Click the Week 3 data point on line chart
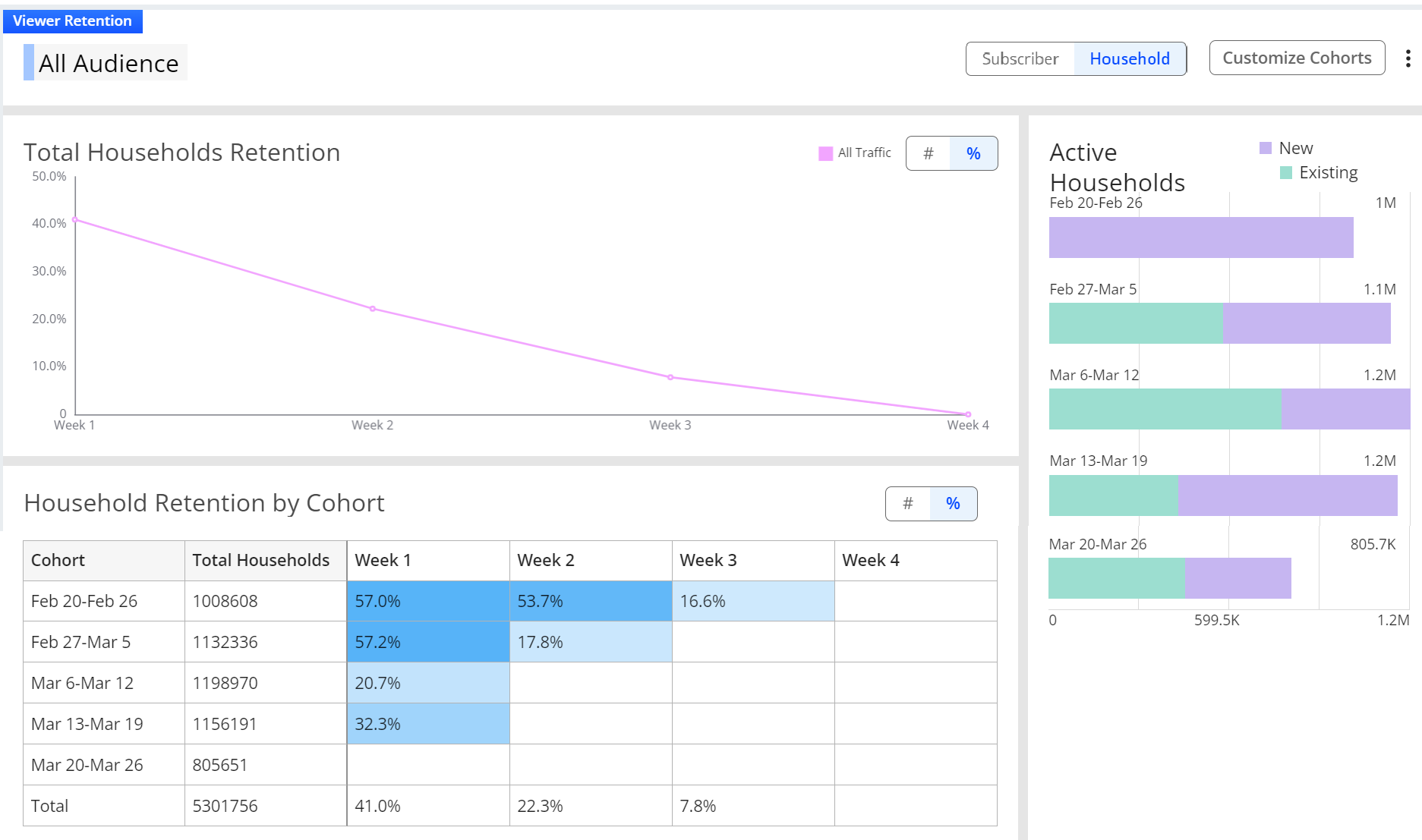 (670, 377)
